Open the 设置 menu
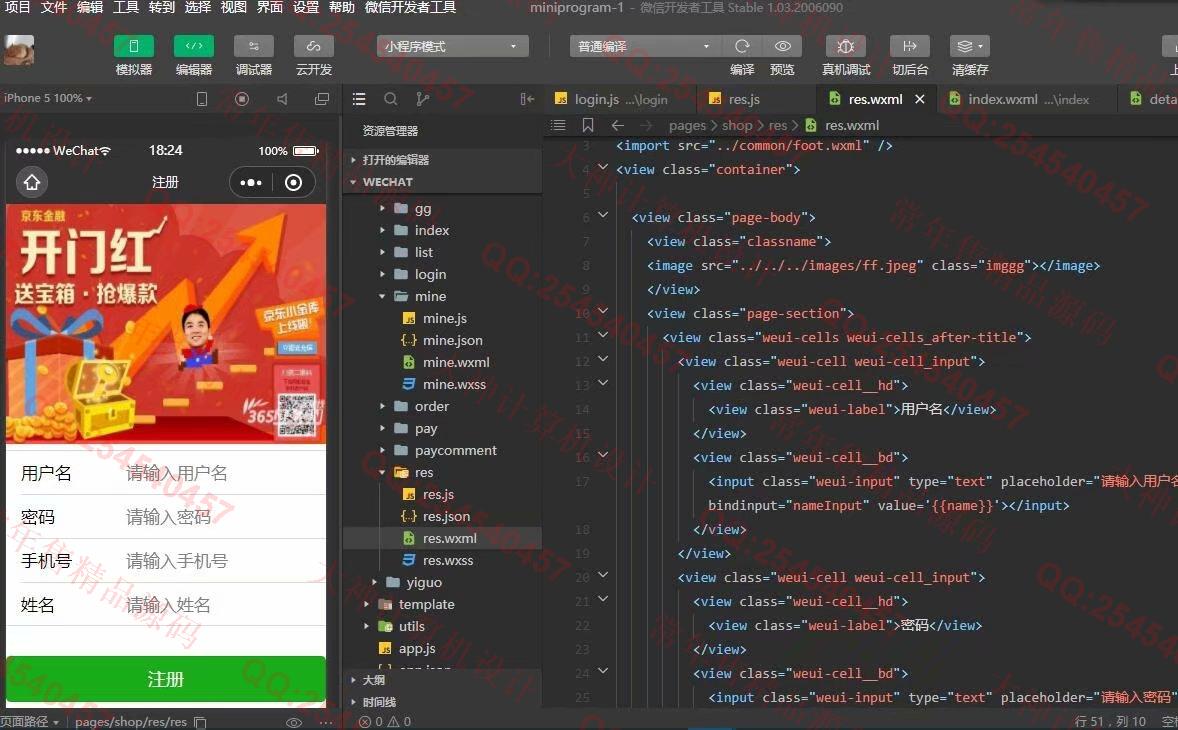The width and height of the screenshot is (1178, 730). click(306, 8)
